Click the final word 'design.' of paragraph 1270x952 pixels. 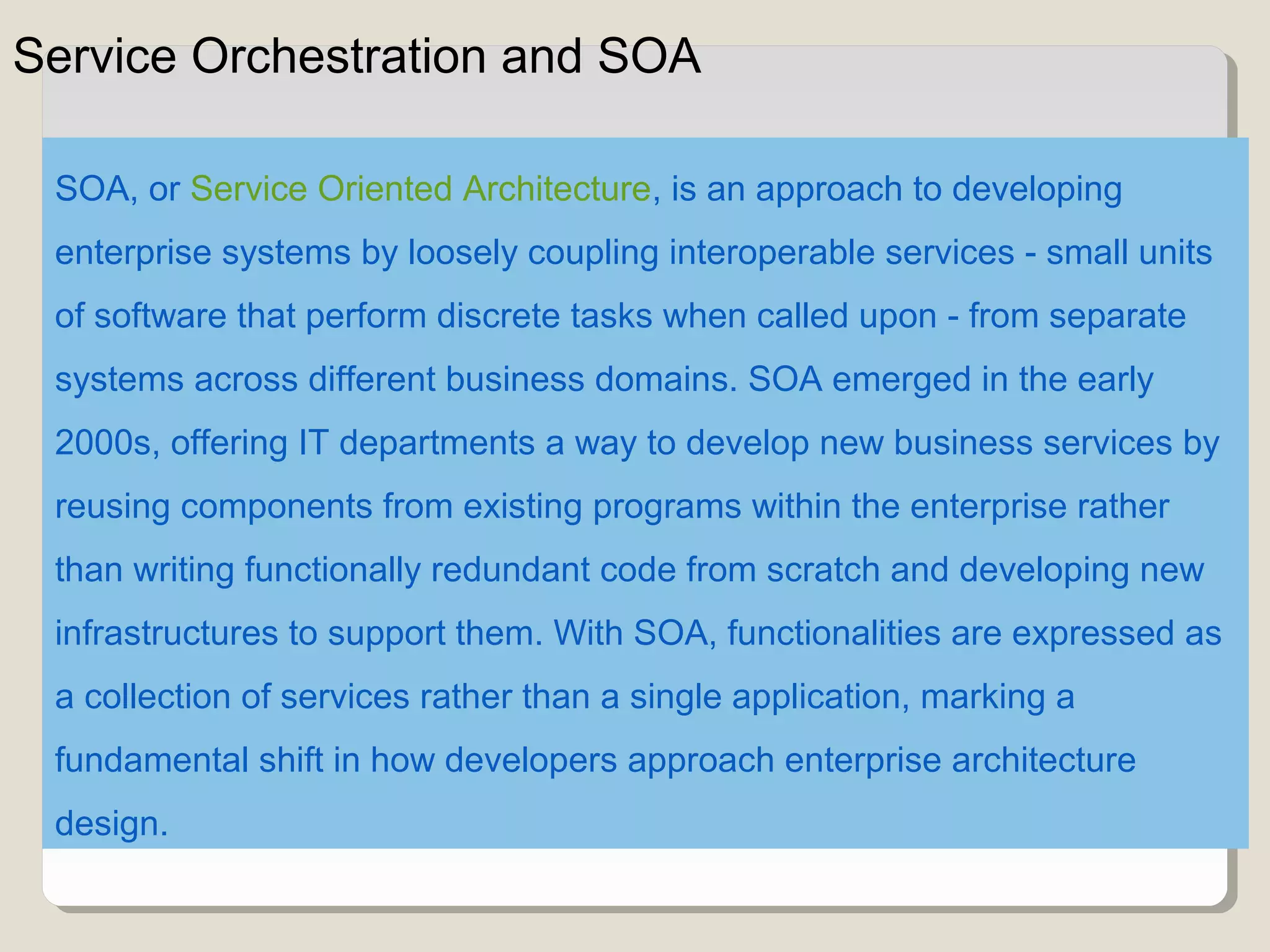point(112,823)
